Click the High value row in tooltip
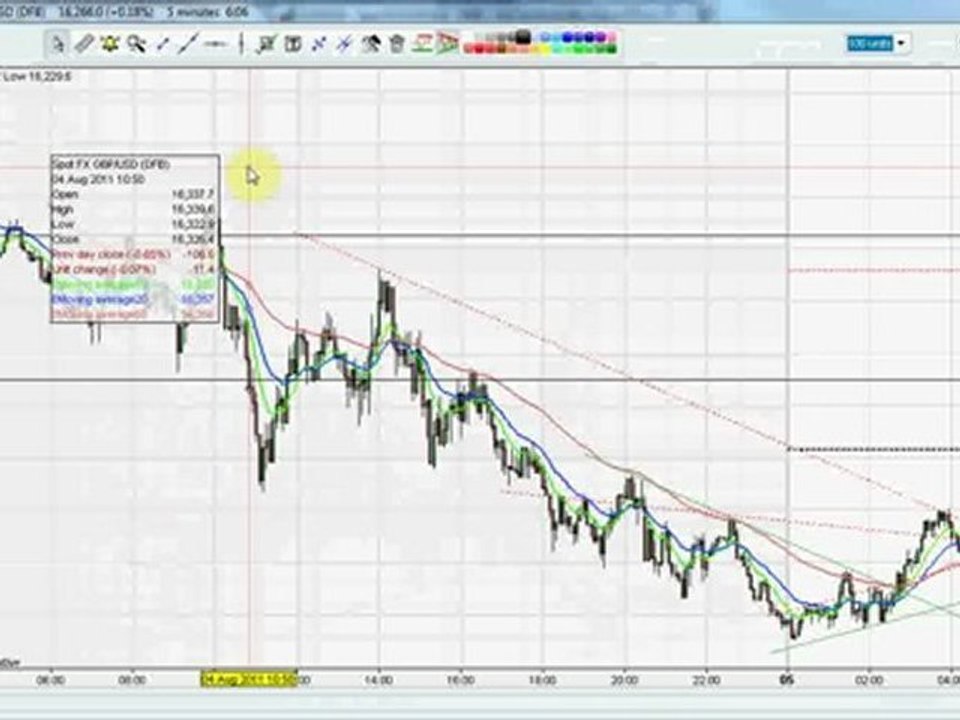960x720 pixels. click(133, 209)
